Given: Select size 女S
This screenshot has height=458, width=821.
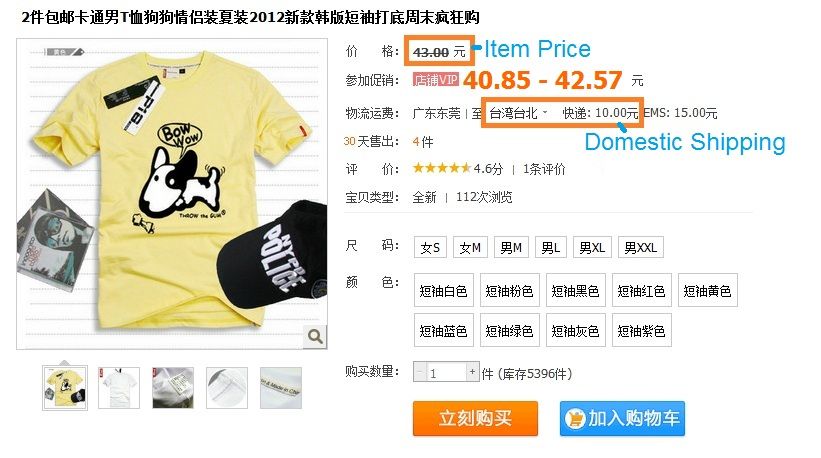Looking at the screenshot, I should point(430,247).
